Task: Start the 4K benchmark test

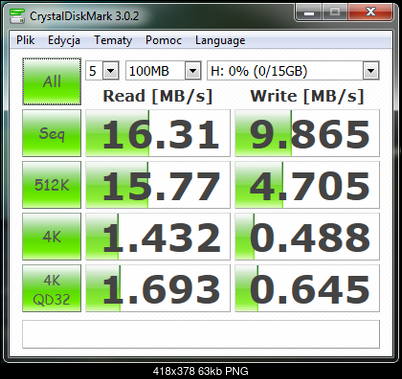Action: 52,237
